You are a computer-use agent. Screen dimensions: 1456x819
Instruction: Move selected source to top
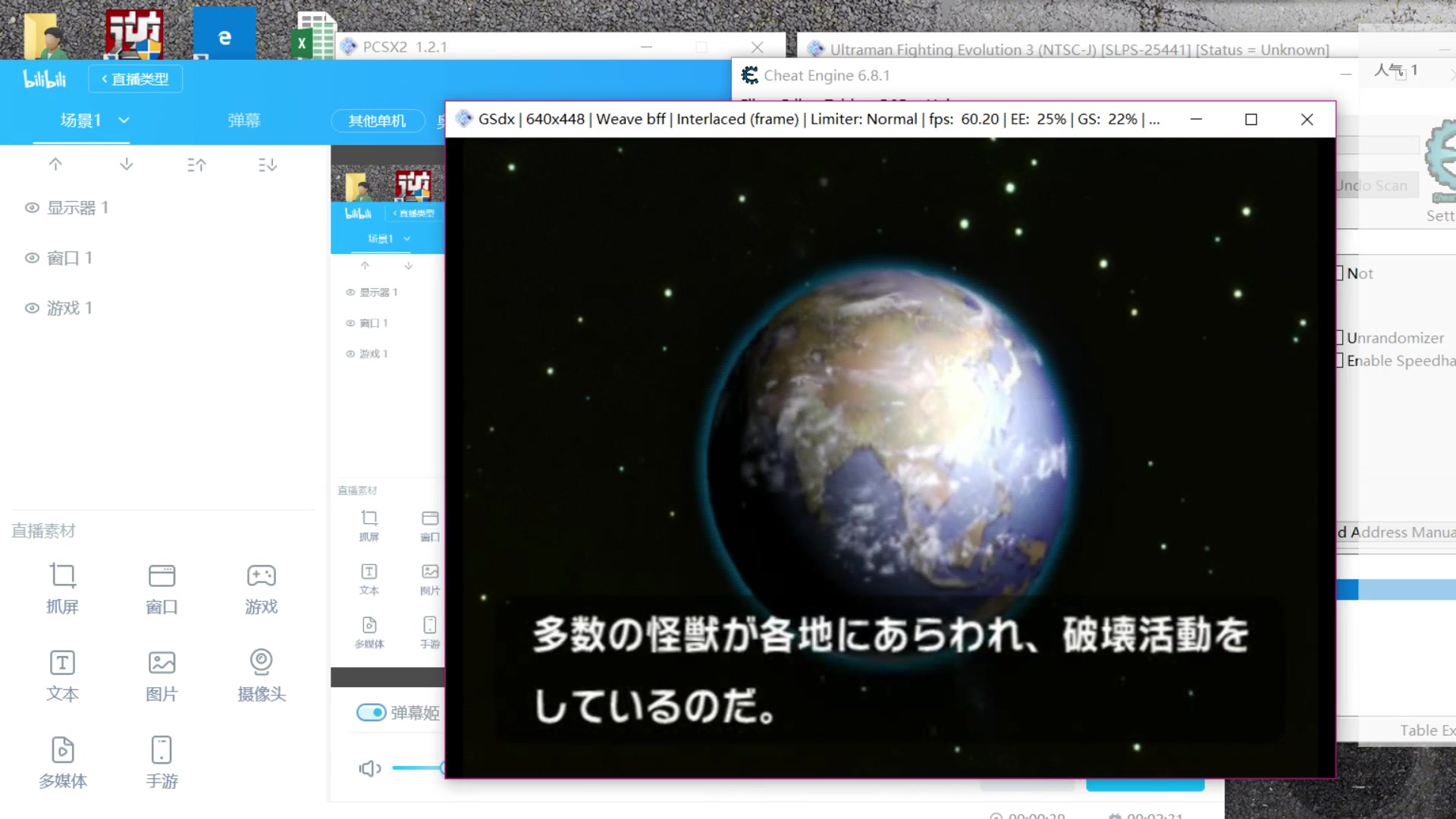196,165
